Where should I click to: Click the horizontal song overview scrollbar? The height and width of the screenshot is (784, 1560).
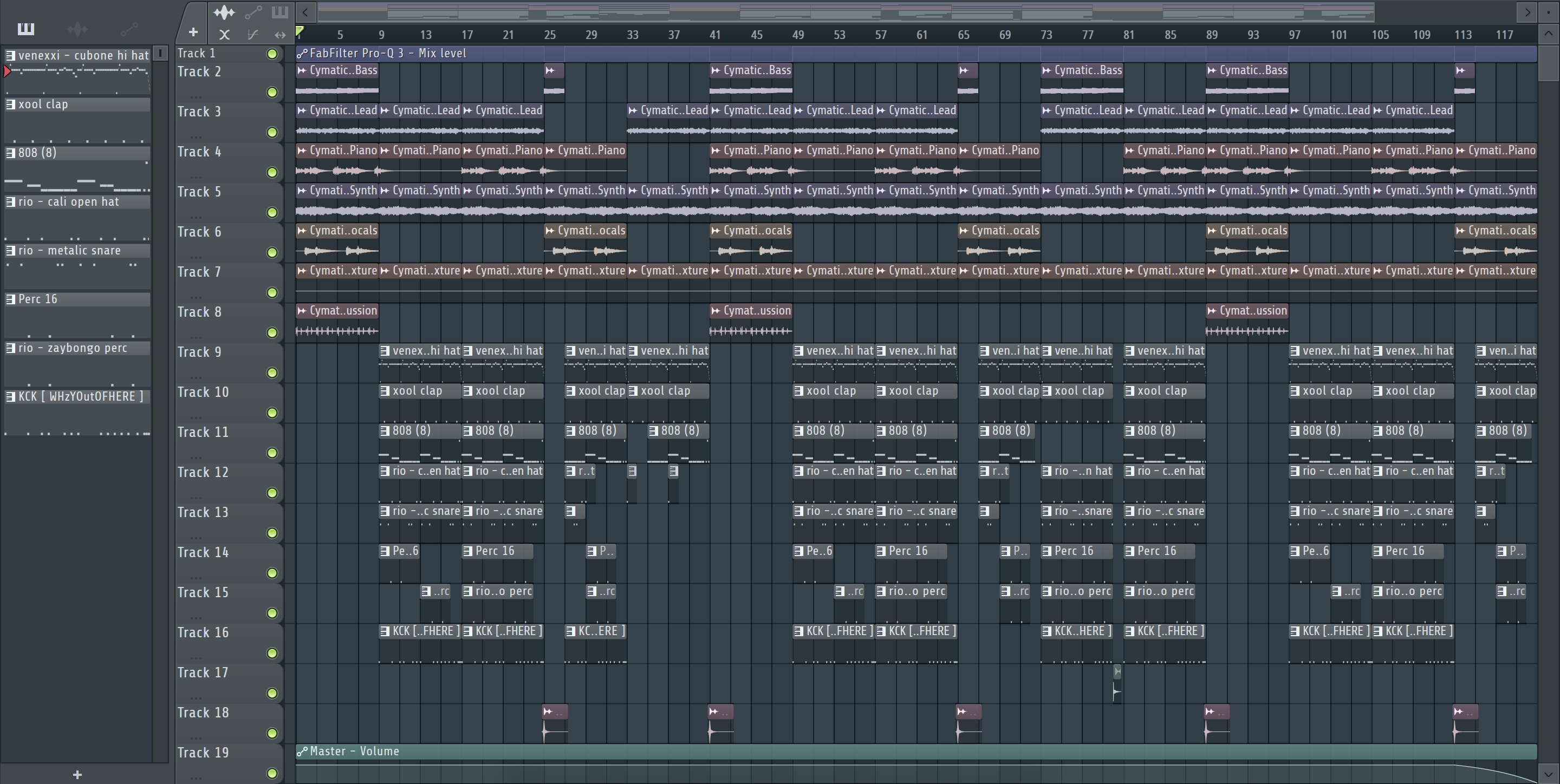coord(846,11)
